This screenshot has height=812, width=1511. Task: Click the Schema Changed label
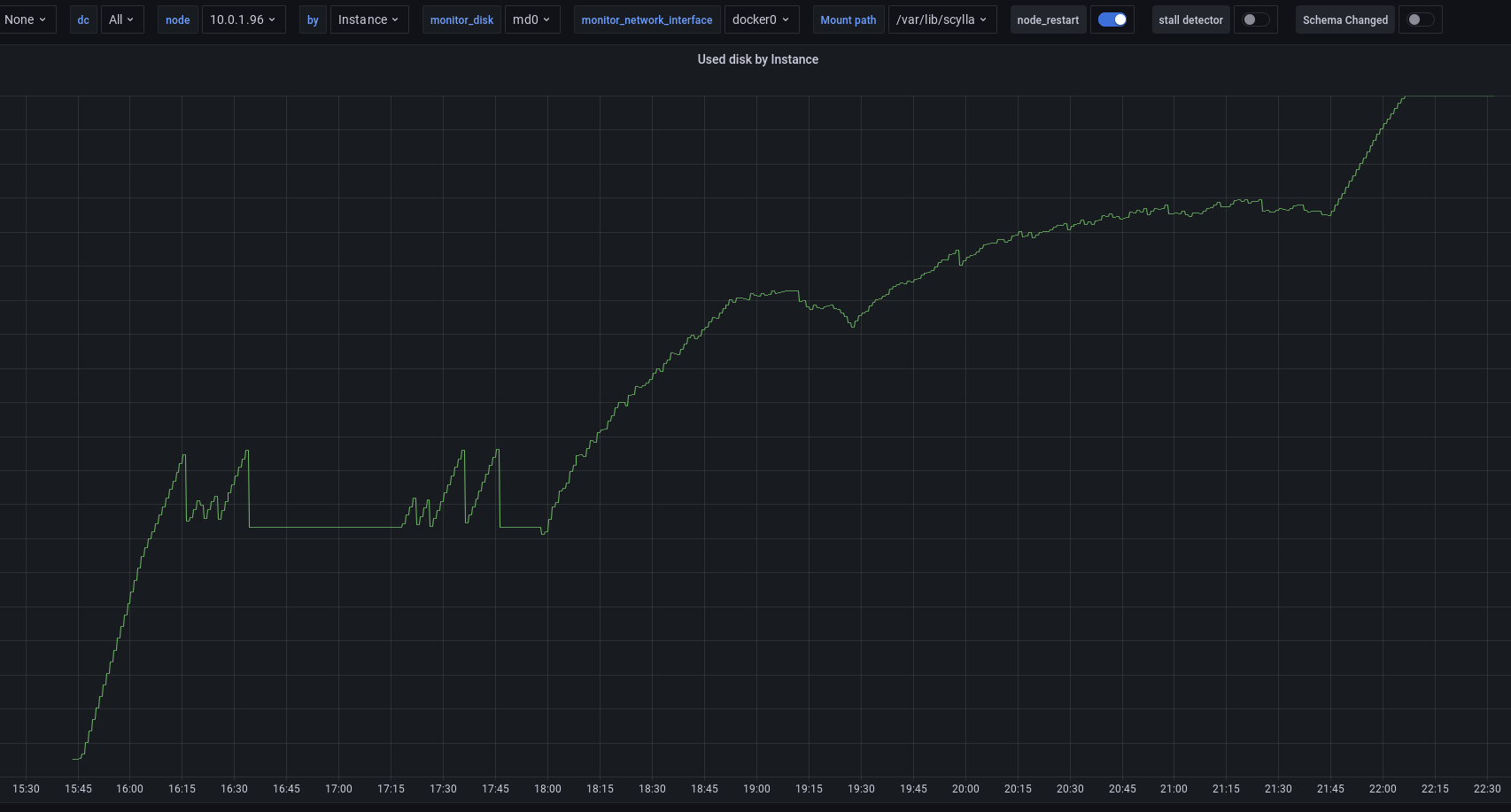(1345, 19)
